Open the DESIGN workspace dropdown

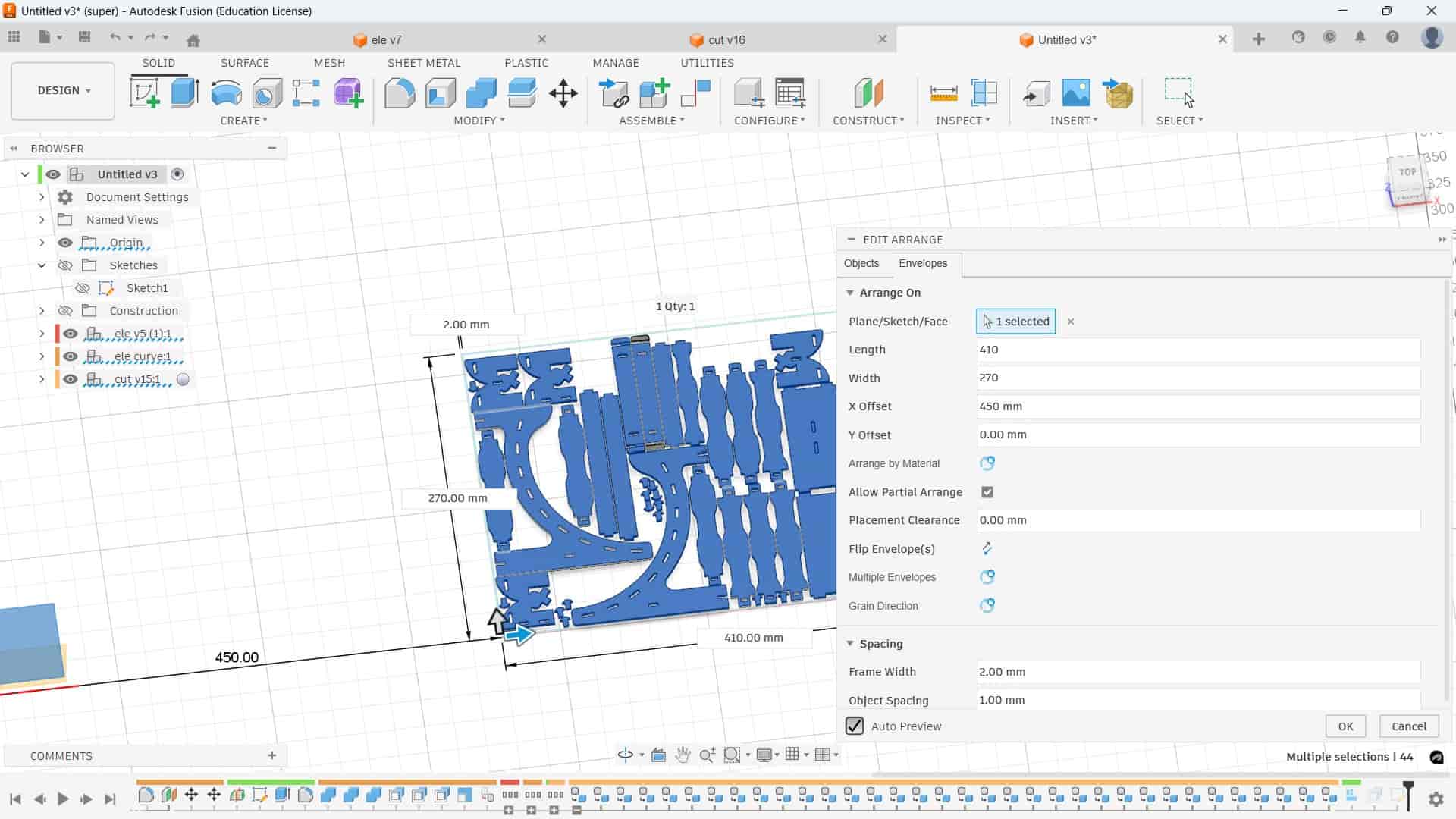pyautogui.click(x=64, y=90)
